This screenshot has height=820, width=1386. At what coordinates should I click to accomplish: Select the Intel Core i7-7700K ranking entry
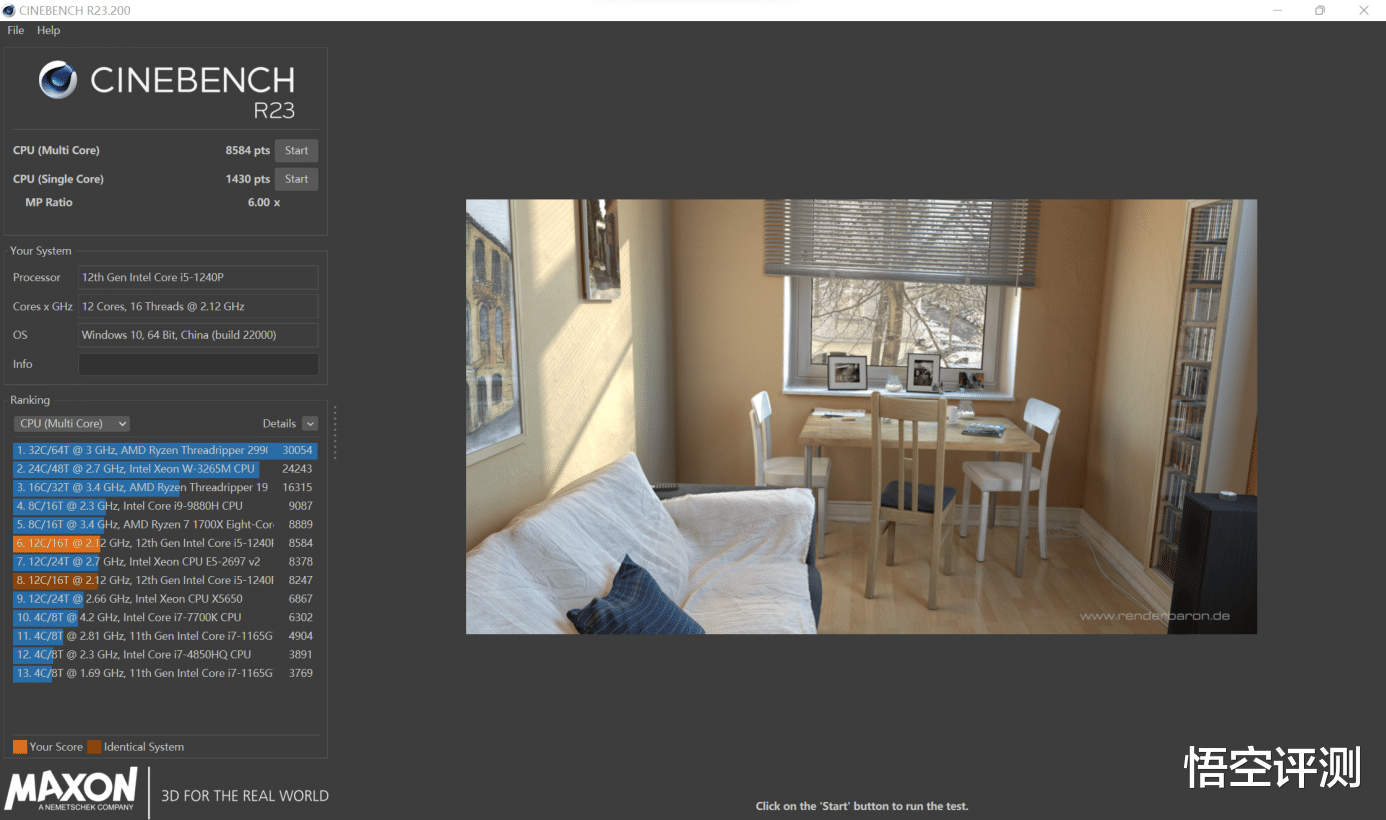165,617
